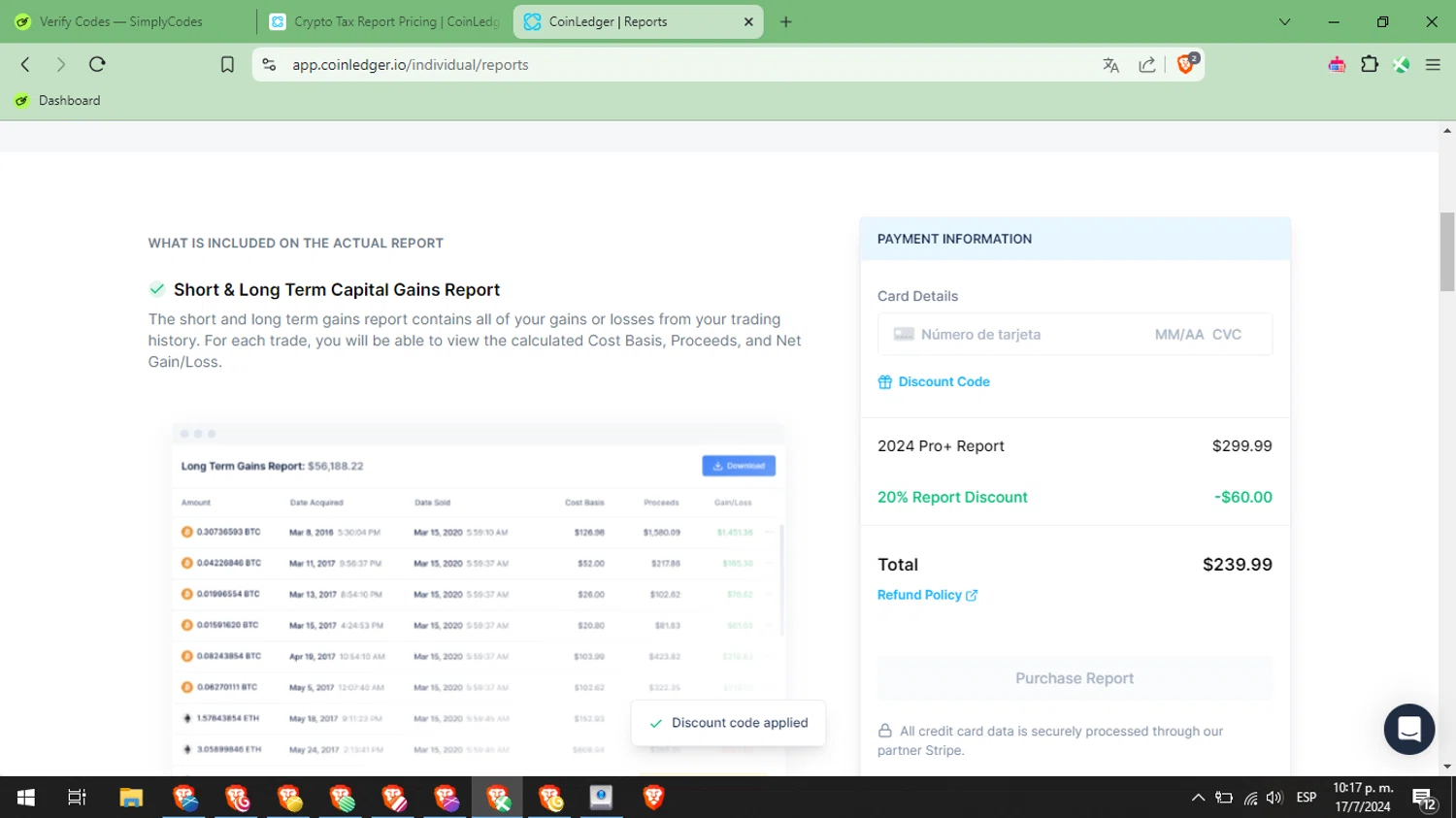Image resolution: width=1456 pixels, height=818 pixels.
Task: Click the Download button in report preview
Action: [x=739, y=466]
